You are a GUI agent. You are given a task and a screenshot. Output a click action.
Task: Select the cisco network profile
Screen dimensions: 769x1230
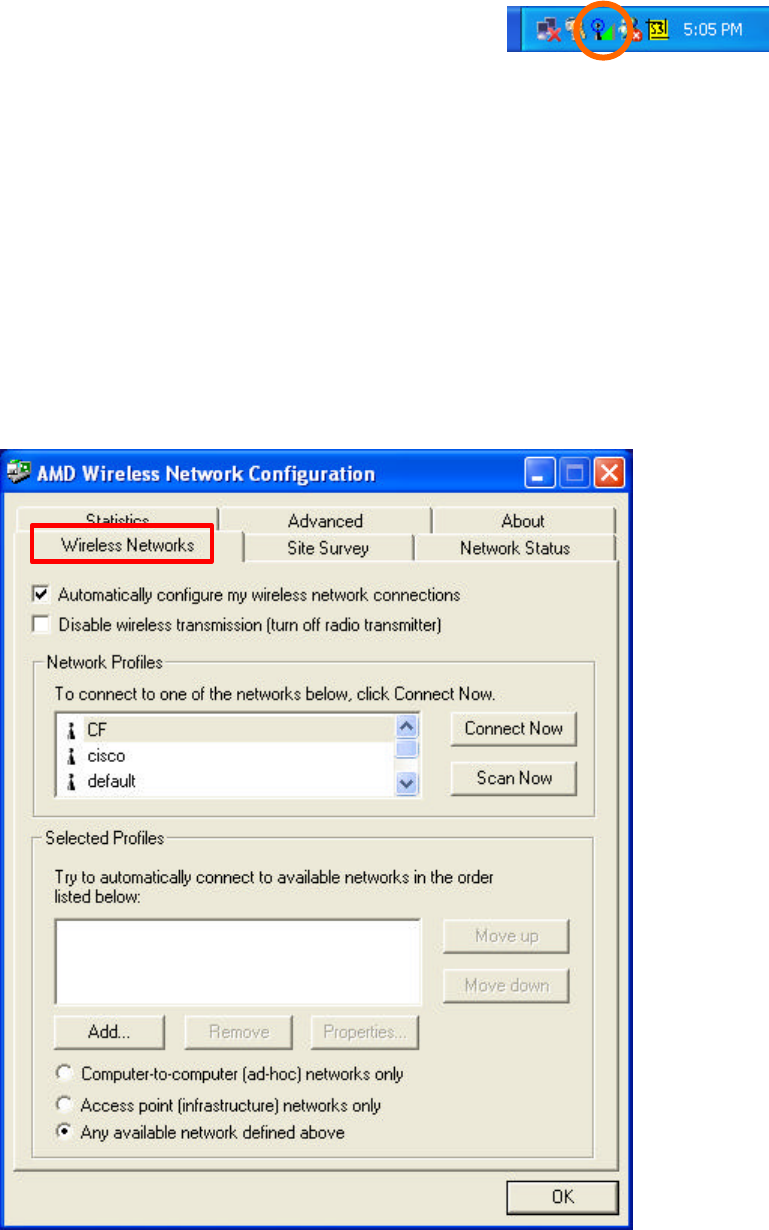pyautogui.click(x=226, y=756)
